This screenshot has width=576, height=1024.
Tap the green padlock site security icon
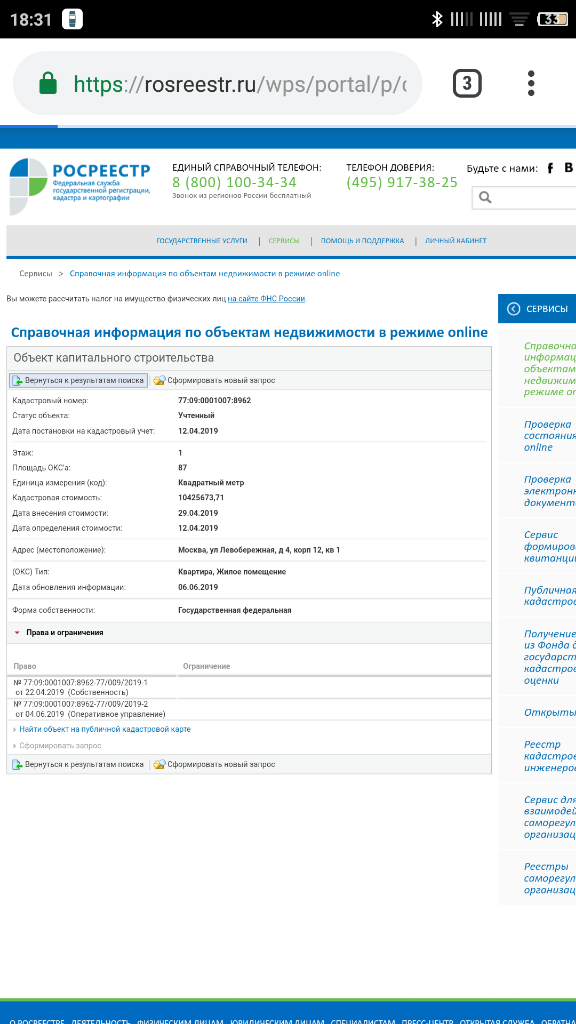coord(48,83)
